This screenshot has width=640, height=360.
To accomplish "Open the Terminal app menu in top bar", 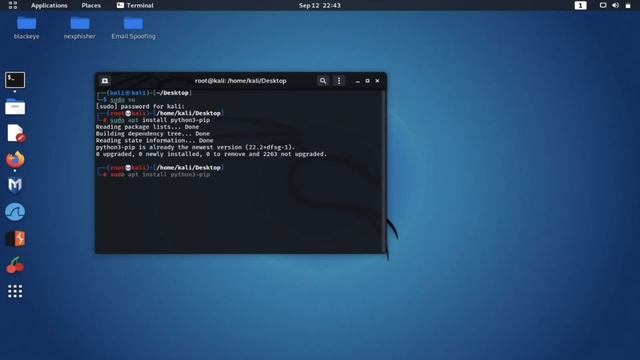I will click(135, 5).
